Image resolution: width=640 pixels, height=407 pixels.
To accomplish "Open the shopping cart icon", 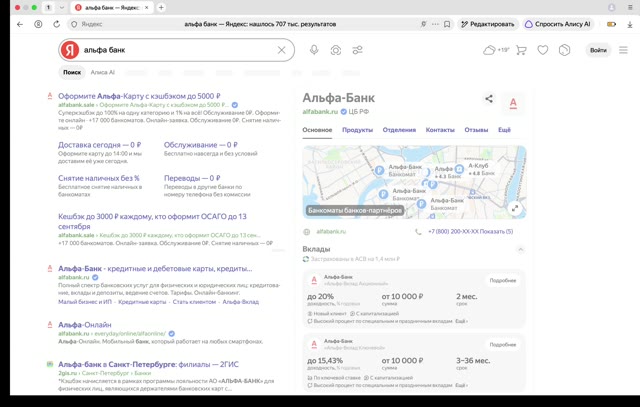I will [x=521, y=50].
